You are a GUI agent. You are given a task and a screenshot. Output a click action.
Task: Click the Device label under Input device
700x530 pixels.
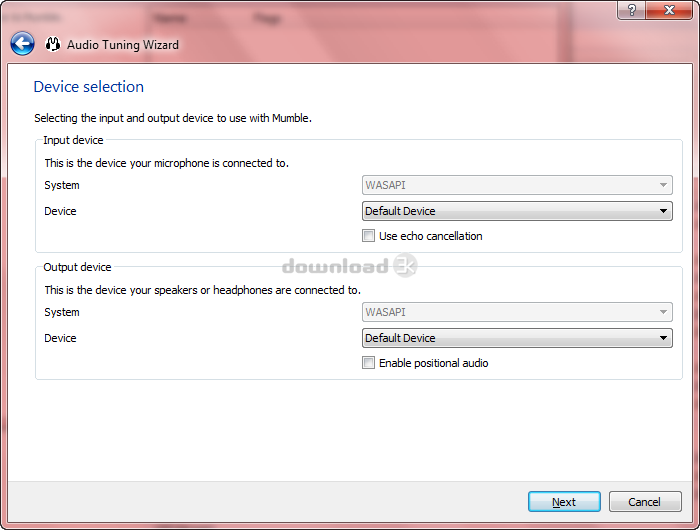click(60, 211)
